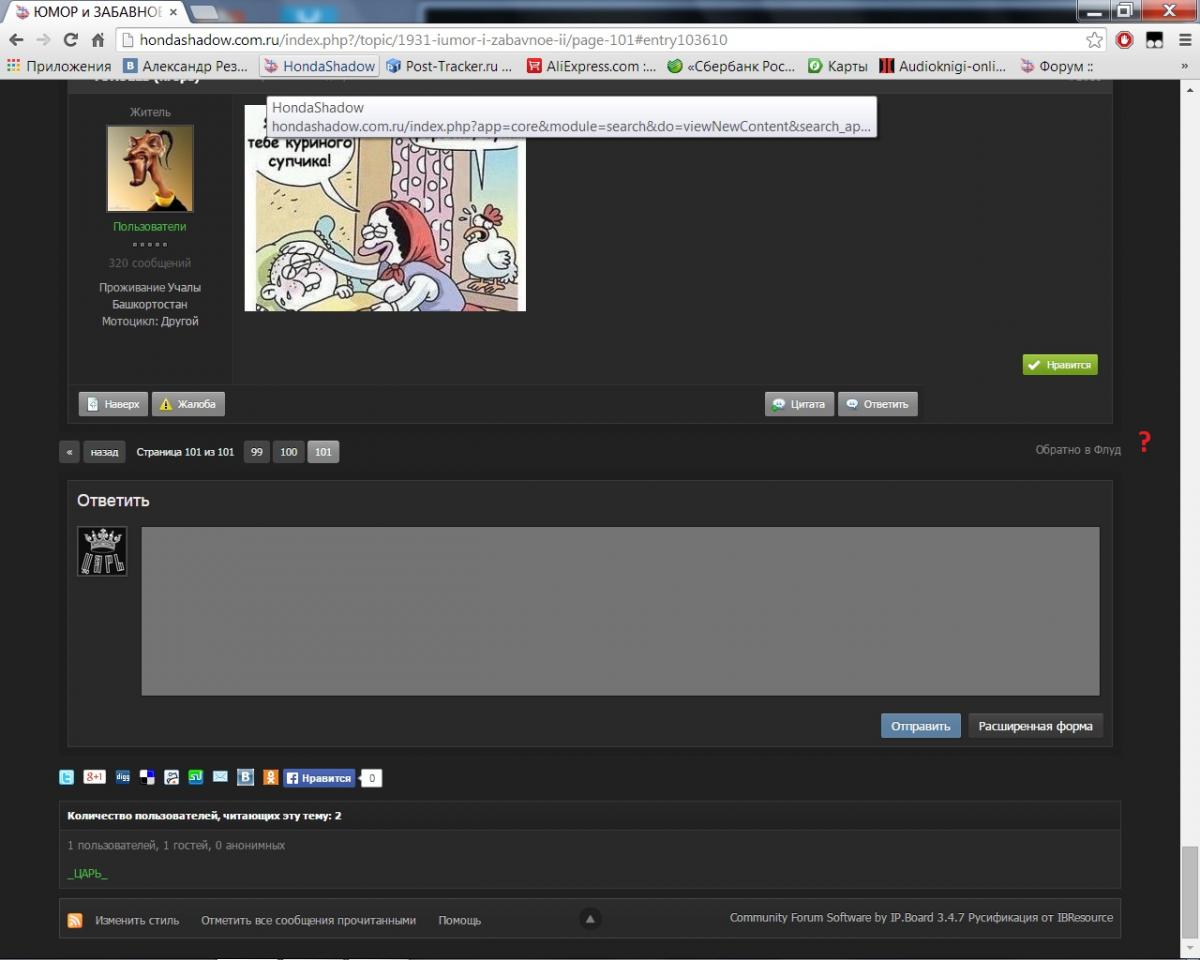Screen dimensions: 1200x960
Task: Click the green Нравится like button
Action: 1060,365
